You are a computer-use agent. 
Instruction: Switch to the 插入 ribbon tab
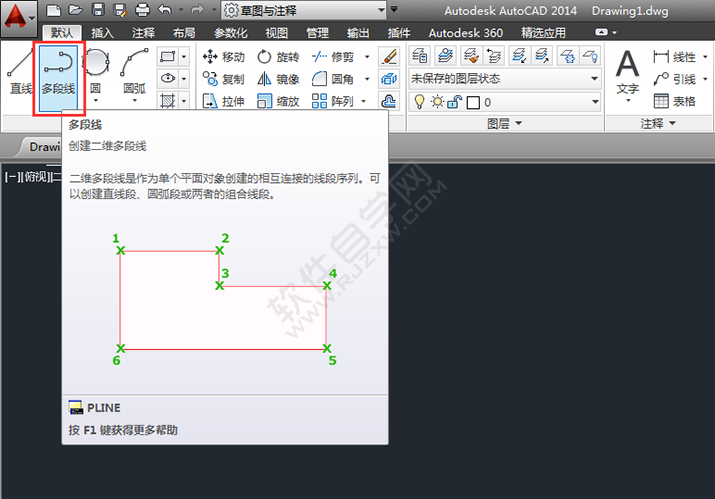[x=102, y=33]
